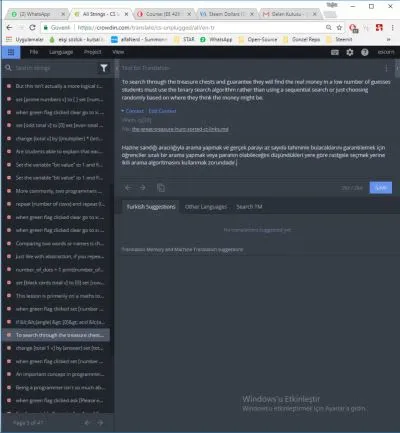Open the Project menu
Image resolution: width=400 pixels, height=433 pixels.
pos(93,52)
